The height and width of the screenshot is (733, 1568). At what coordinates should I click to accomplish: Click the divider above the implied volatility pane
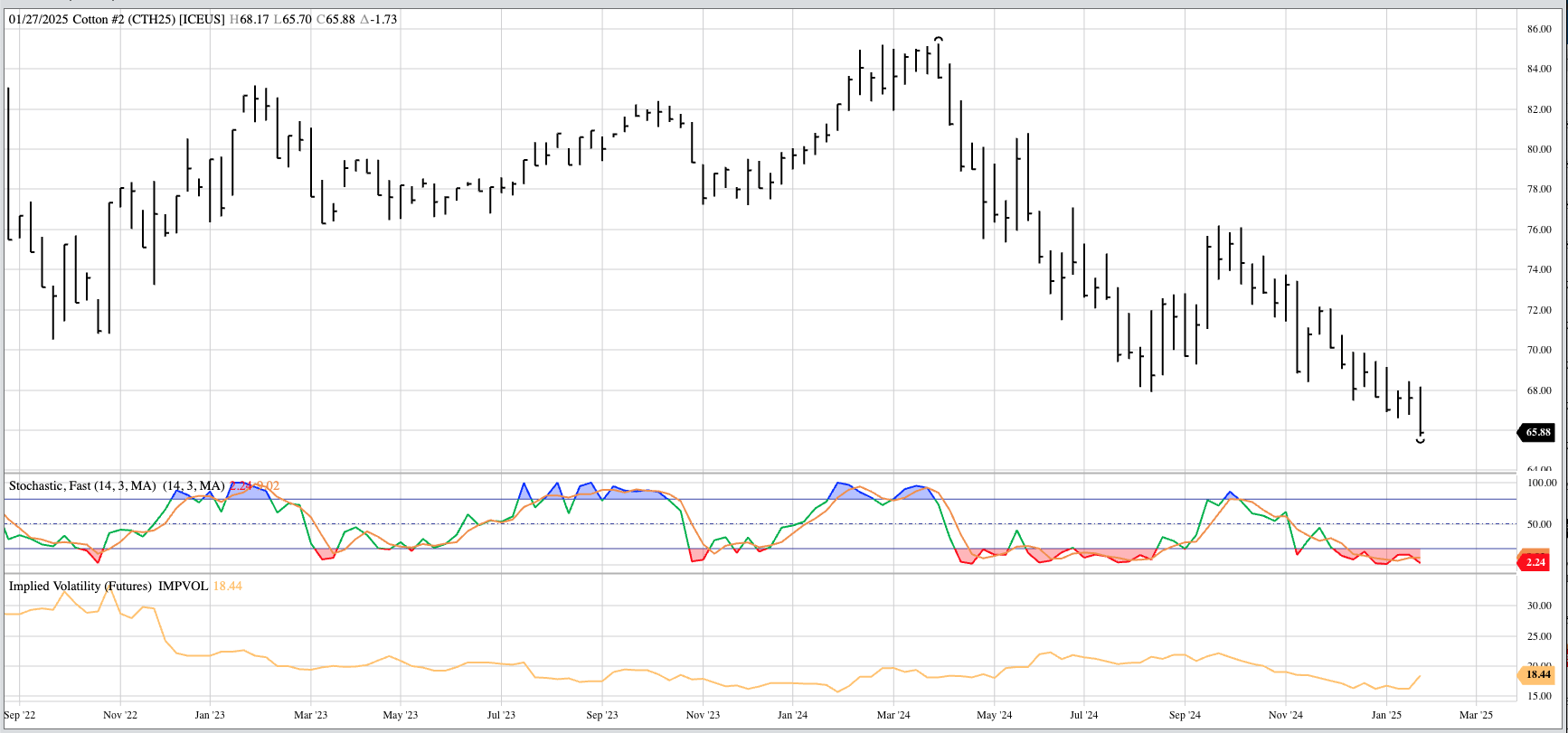point(760,573)
